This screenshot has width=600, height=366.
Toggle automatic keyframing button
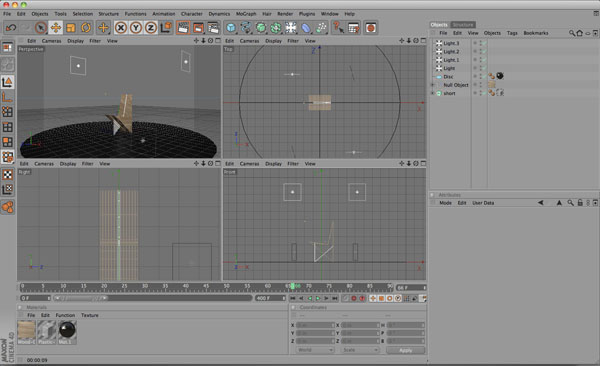tap(362, 298)
